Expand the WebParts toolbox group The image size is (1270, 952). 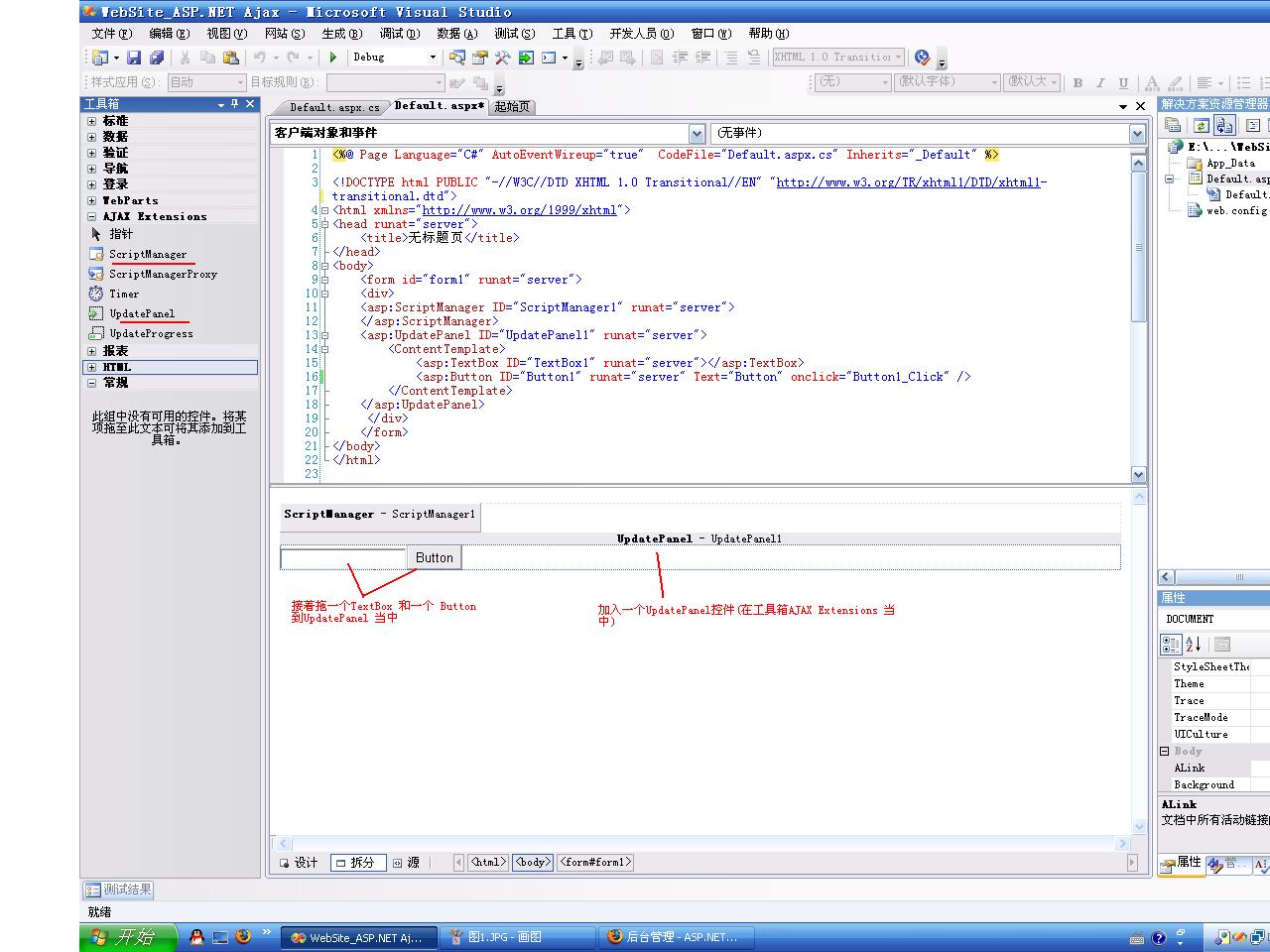[92, 200]
